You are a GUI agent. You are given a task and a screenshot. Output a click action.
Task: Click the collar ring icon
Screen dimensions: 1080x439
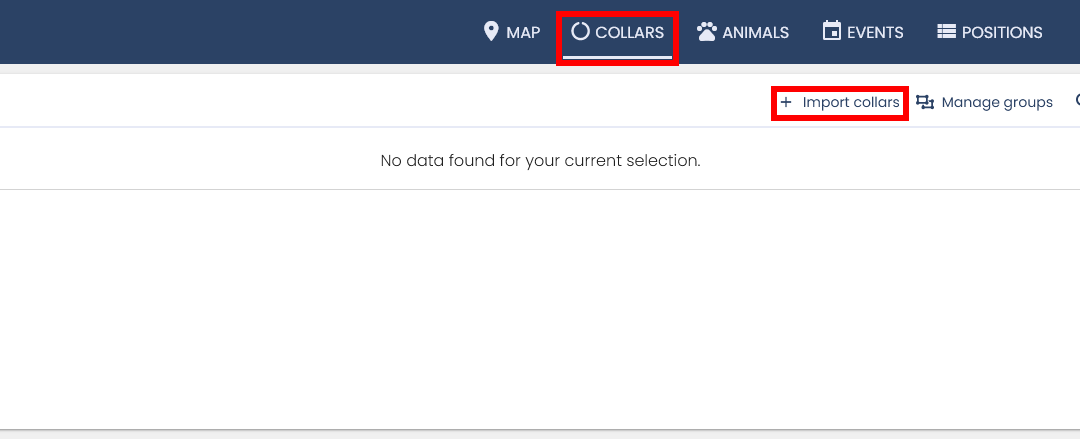tap(580, 32)
